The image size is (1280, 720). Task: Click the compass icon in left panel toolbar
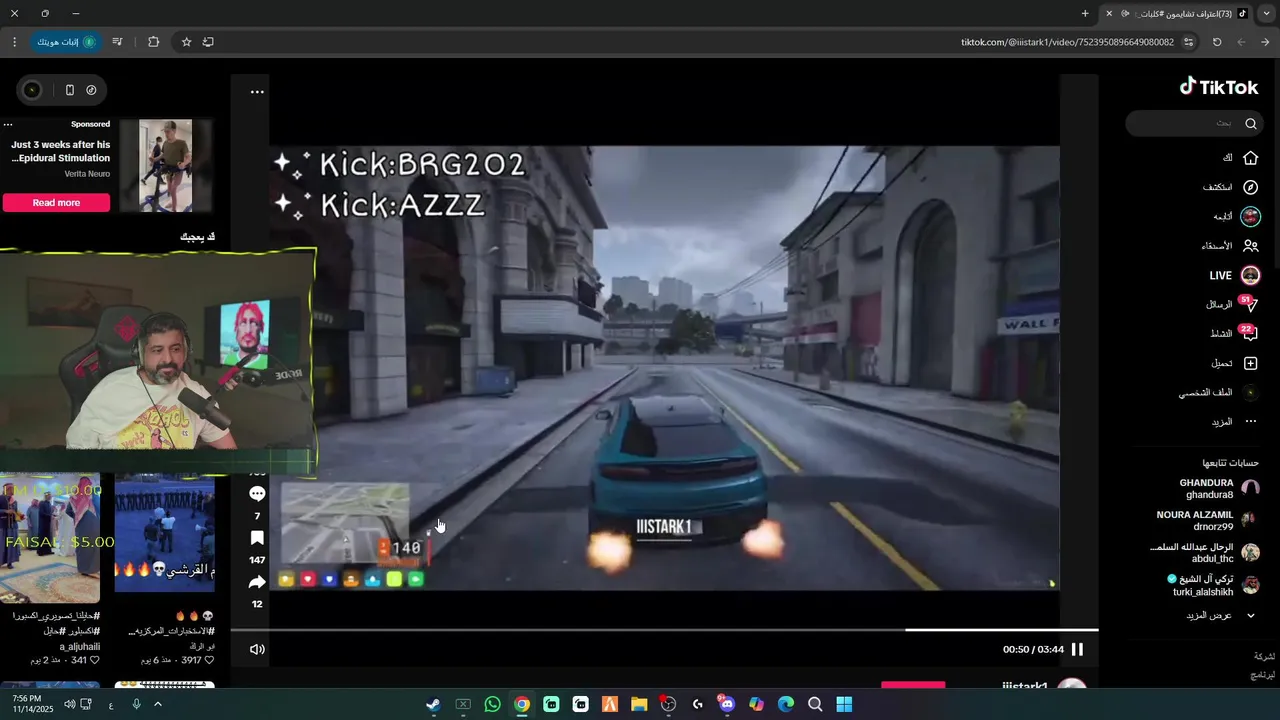[91, 90]
